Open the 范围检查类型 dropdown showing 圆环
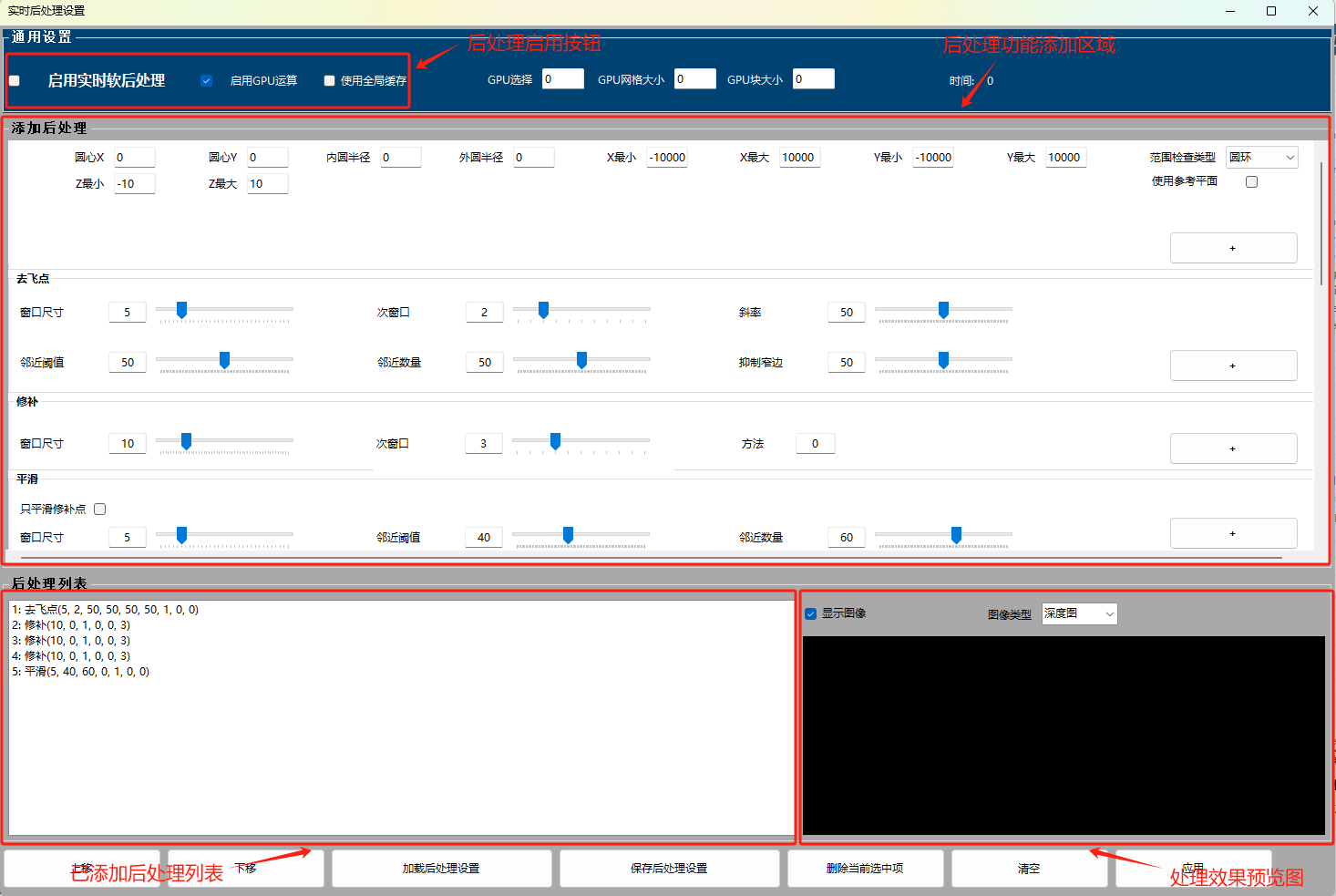 [1262, 158]
